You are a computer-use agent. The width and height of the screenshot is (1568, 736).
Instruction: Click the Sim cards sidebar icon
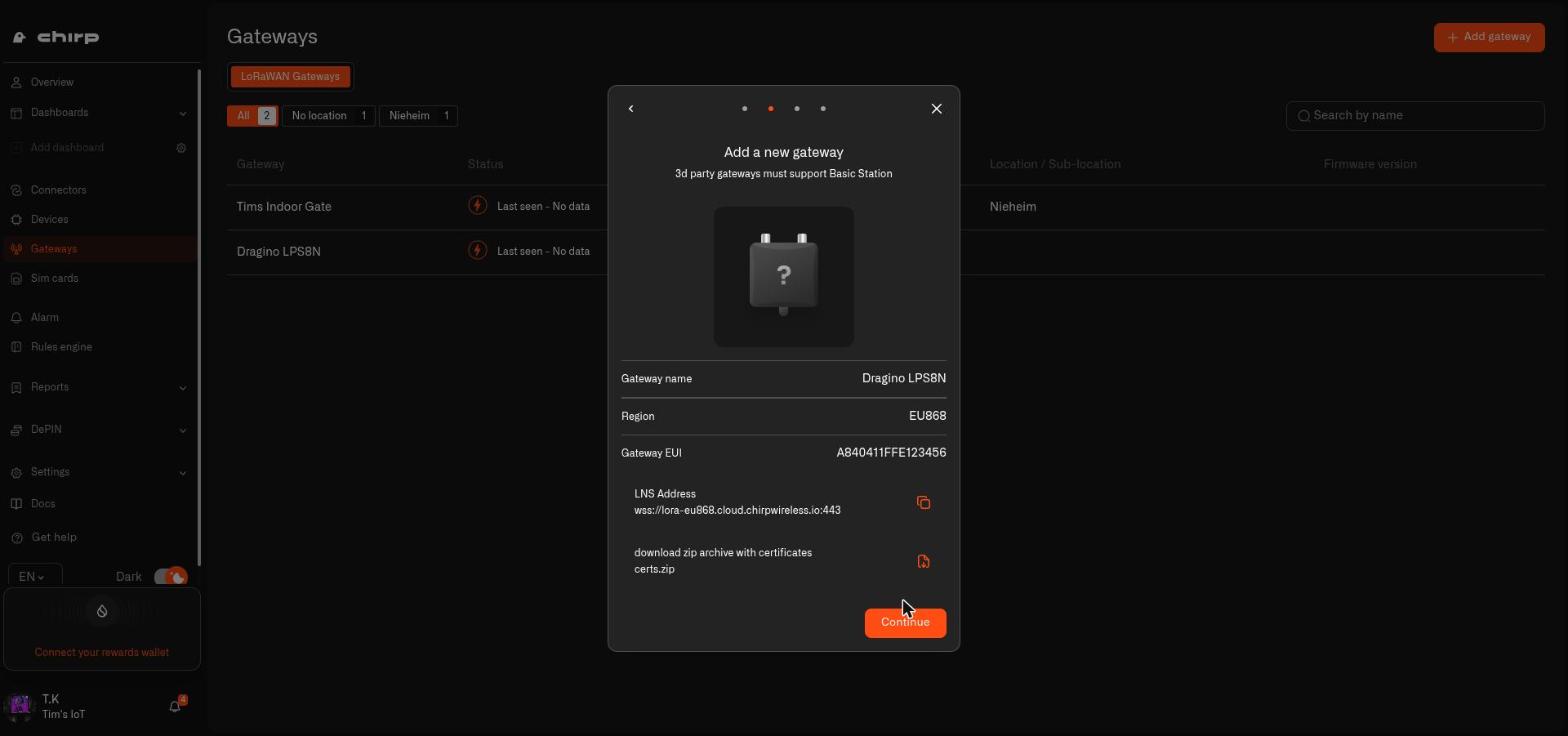[16, 278]
